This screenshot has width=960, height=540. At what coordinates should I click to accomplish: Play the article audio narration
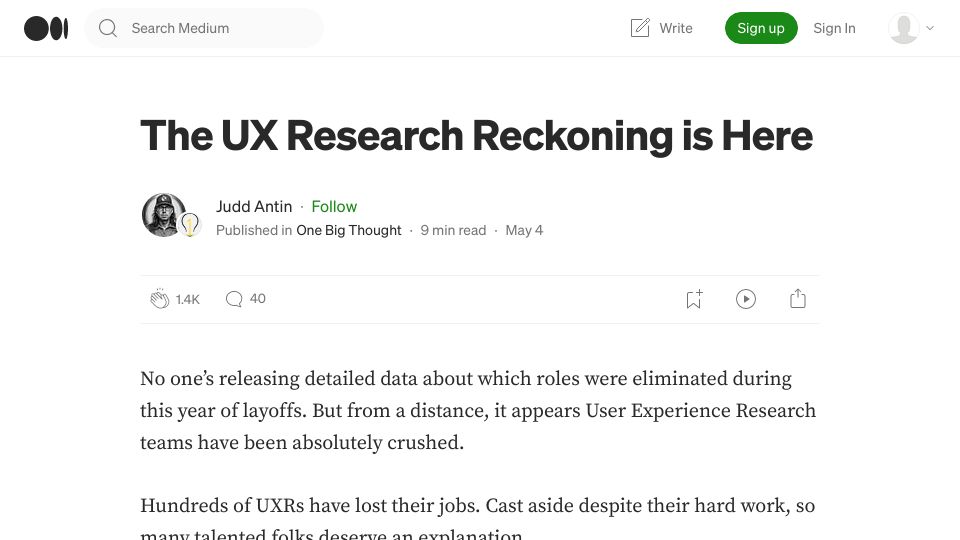point(746,299)
